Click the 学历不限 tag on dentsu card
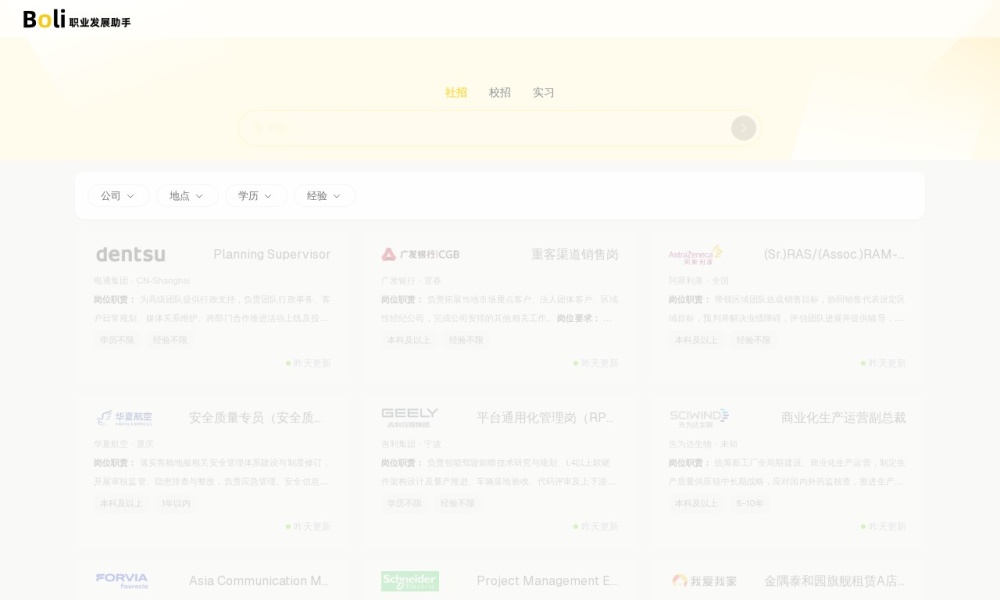1000x600 pixels. 117,340
